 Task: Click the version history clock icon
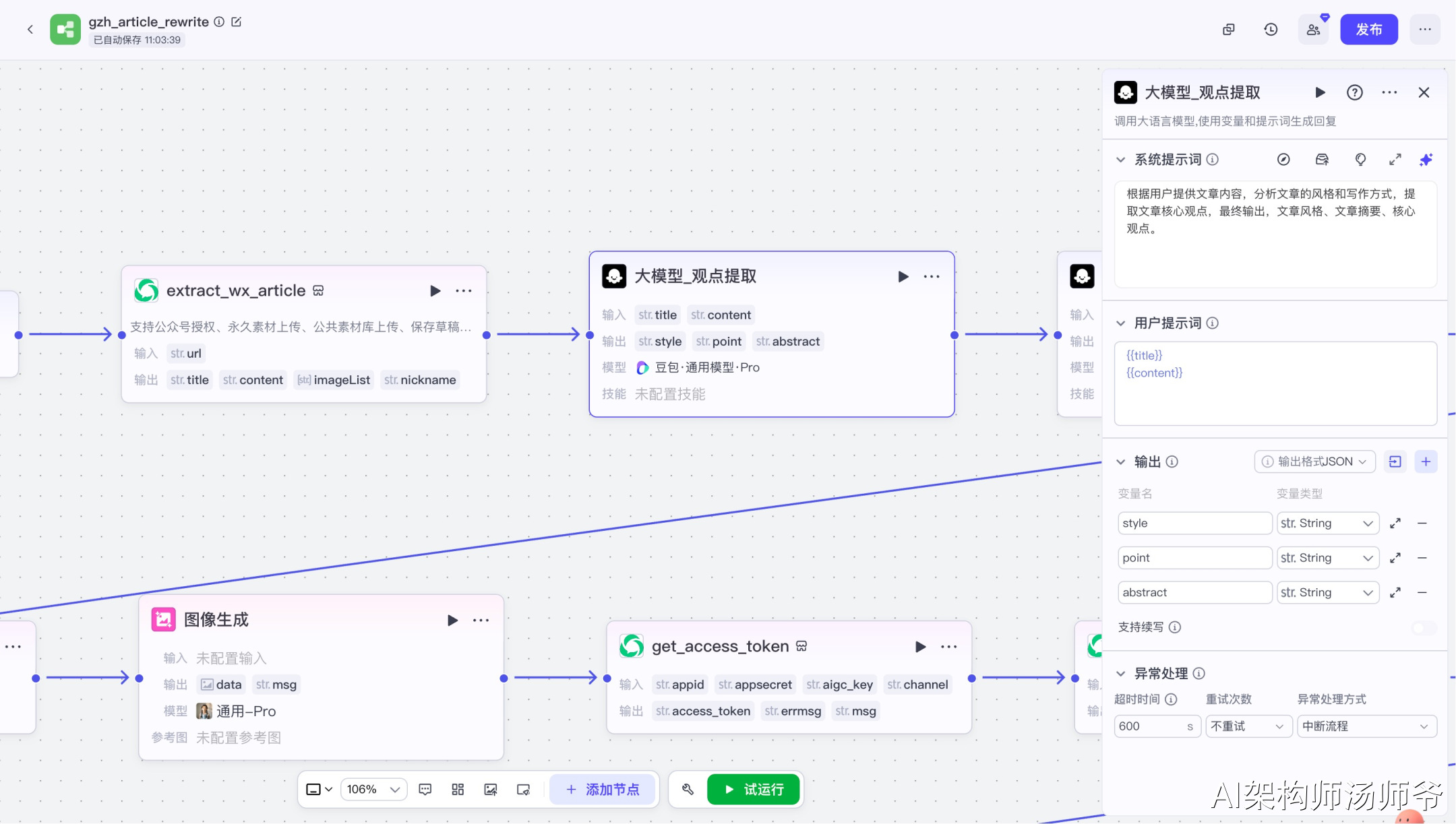click(1271, 30)
